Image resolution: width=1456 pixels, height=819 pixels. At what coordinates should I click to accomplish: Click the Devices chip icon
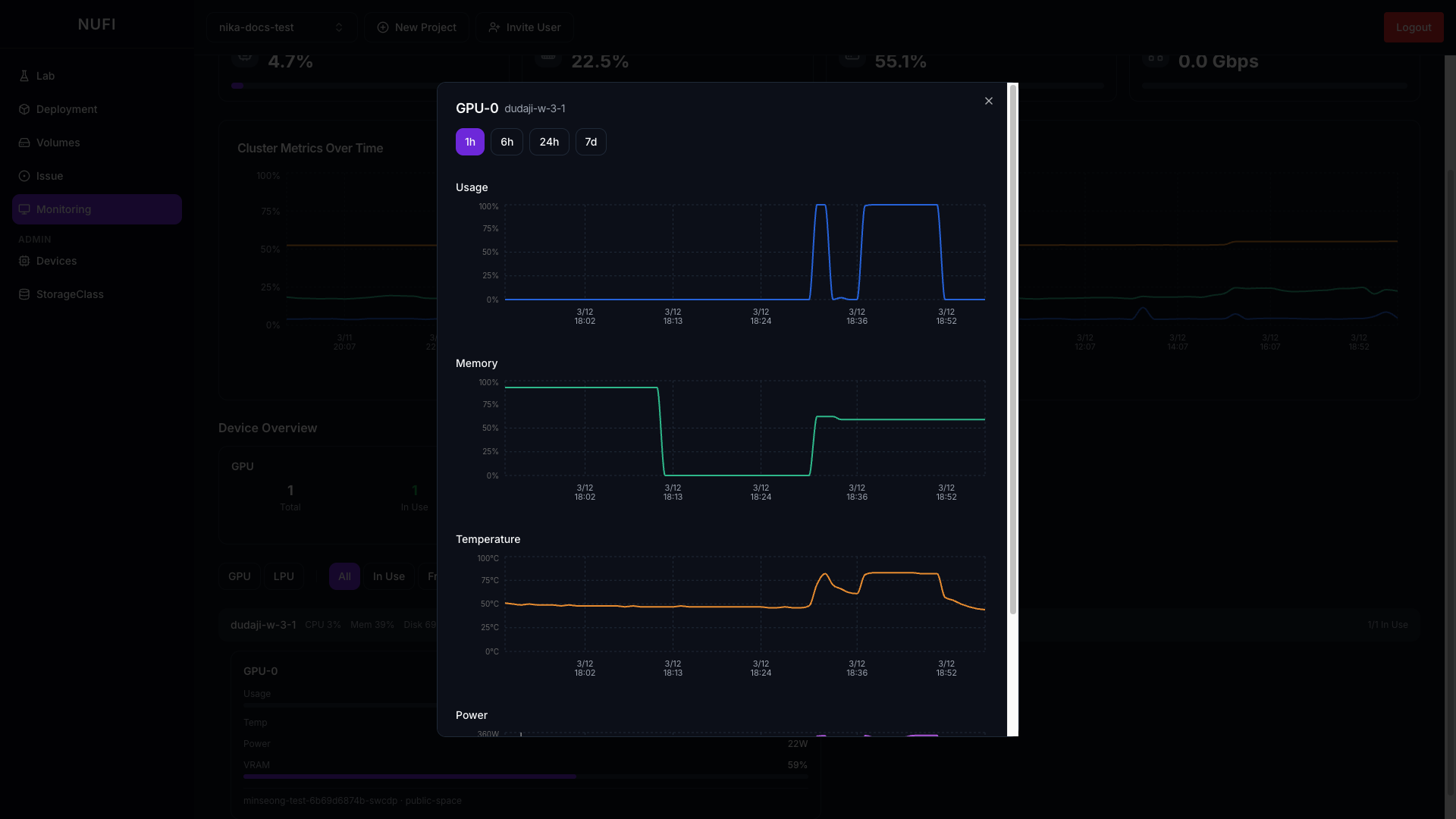tap(24, 261)
